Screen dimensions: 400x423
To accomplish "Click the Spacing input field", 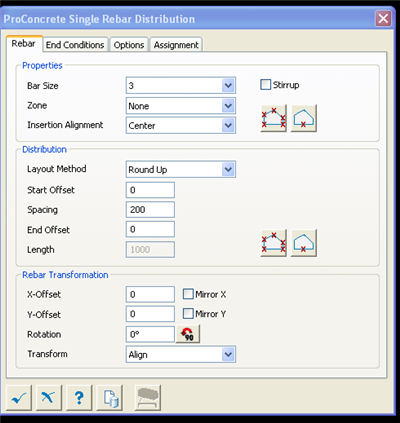I will click(x=150, y=210).
